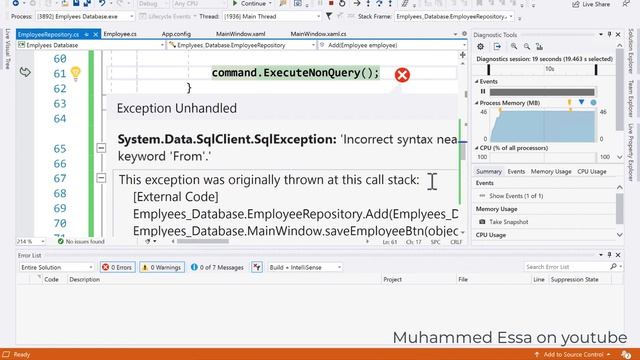Collapse the CPU graph section

point(476,148)
